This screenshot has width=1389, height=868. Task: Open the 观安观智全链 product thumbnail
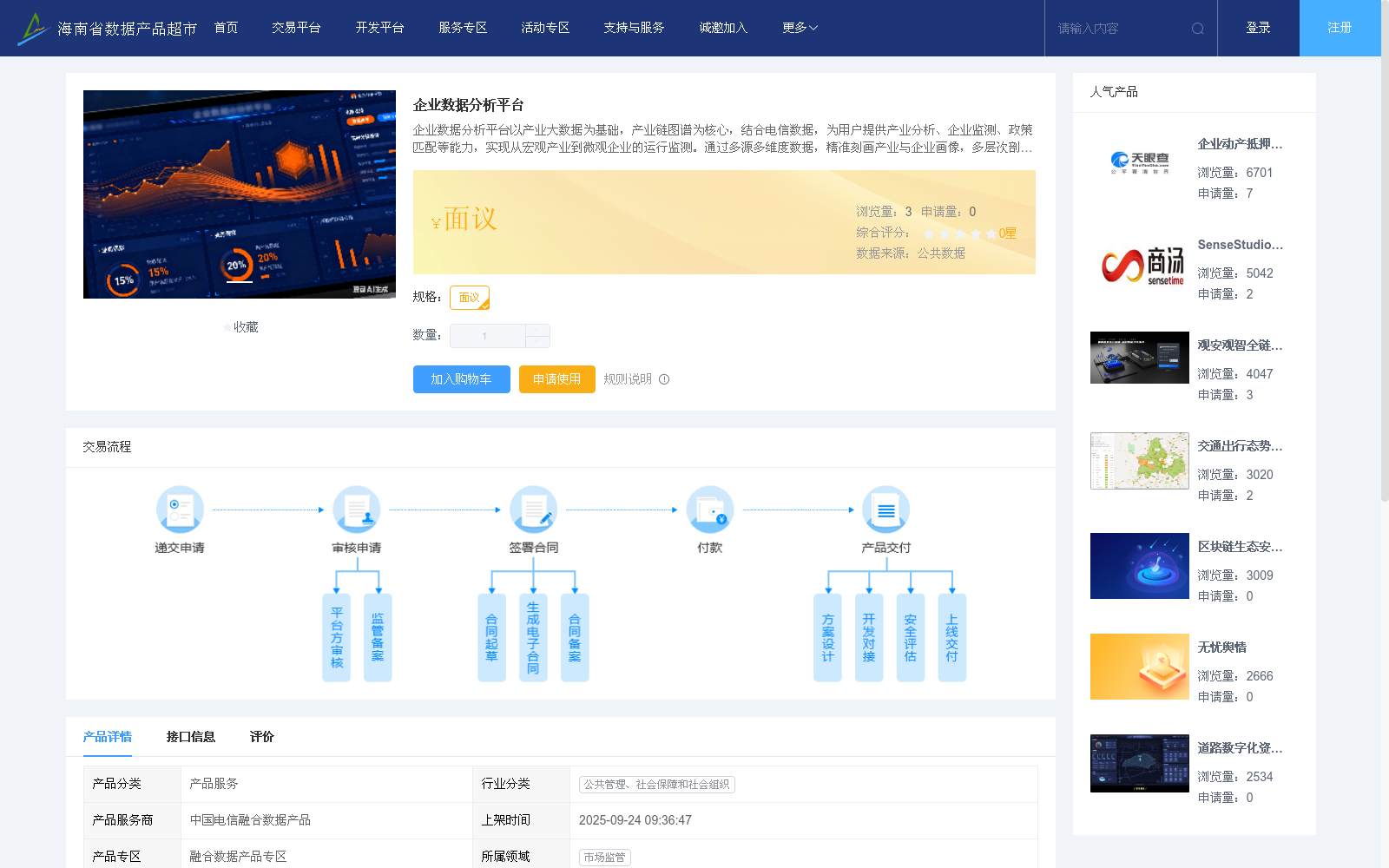(1140, 358)
